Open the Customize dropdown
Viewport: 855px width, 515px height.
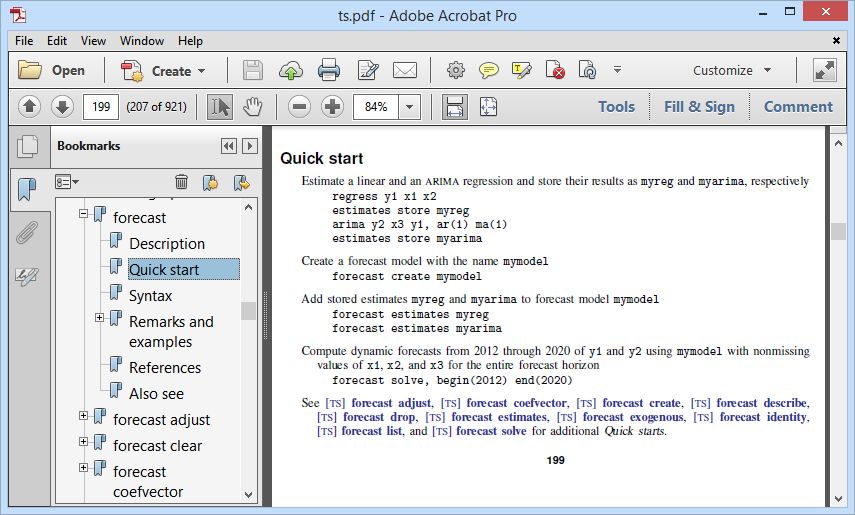tap(732, 70)
